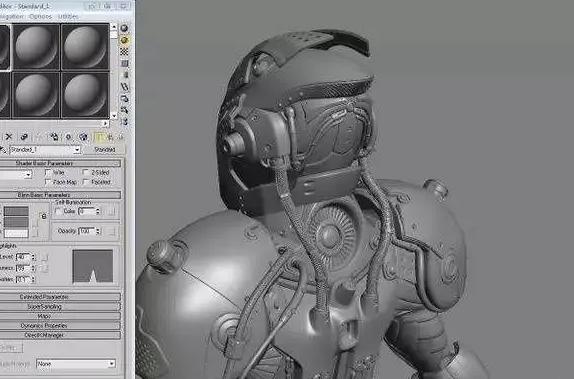Click Pick Material from Object eyedropper
The height and width of the screenshot is (379, 574).
click(3, 149)
